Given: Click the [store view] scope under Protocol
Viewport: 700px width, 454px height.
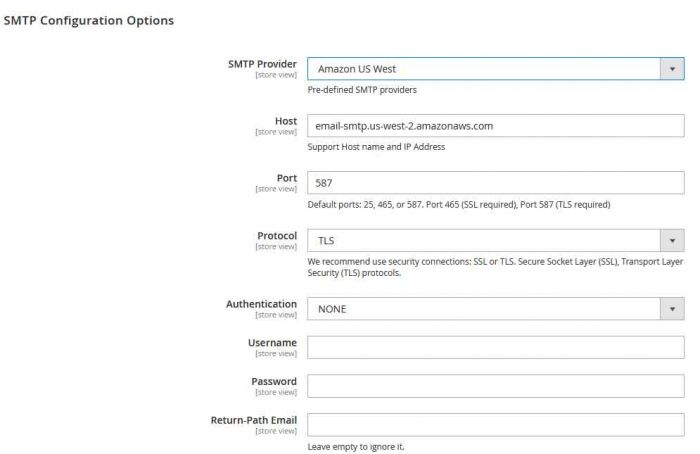Looking at the screenshot, I should point(276,246).
